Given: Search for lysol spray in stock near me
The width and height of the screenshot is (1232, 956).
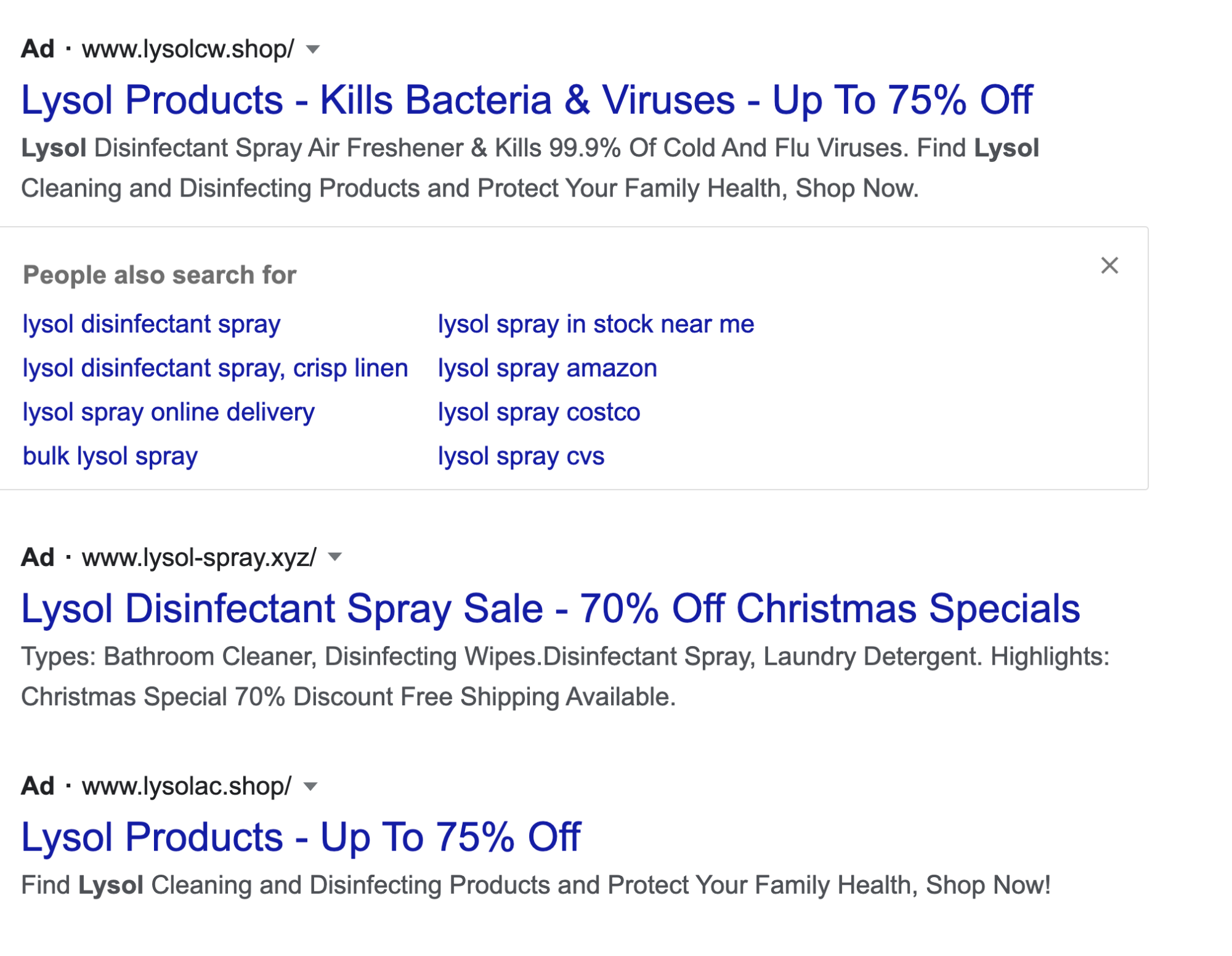Looking at the screenshot, I should tap(596, 324).
